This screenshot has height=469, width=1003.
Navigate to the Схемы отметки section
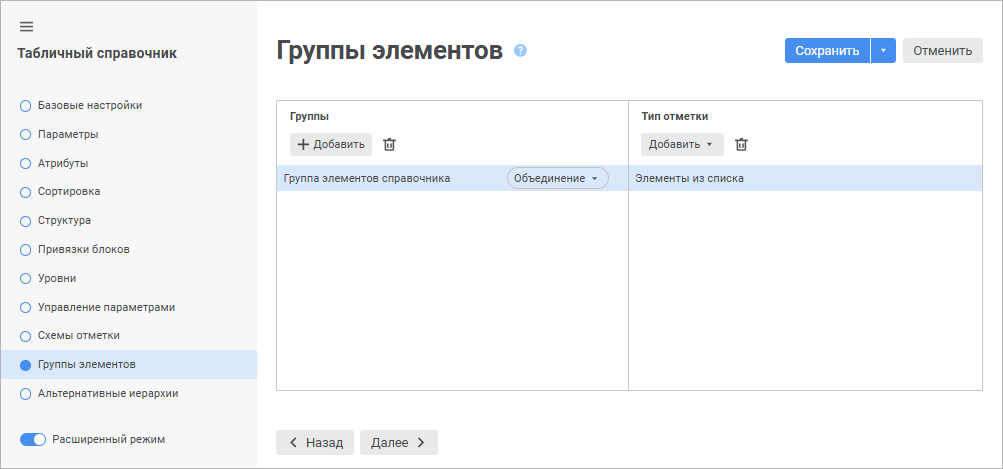coord(78,336)
